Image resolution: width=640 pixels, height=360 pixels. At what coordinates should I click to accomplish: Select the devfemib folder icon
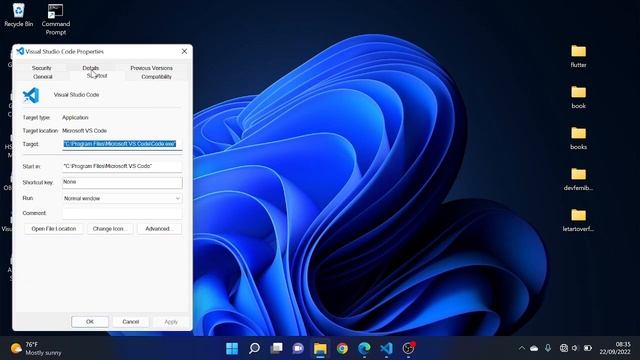pos(578,174)
